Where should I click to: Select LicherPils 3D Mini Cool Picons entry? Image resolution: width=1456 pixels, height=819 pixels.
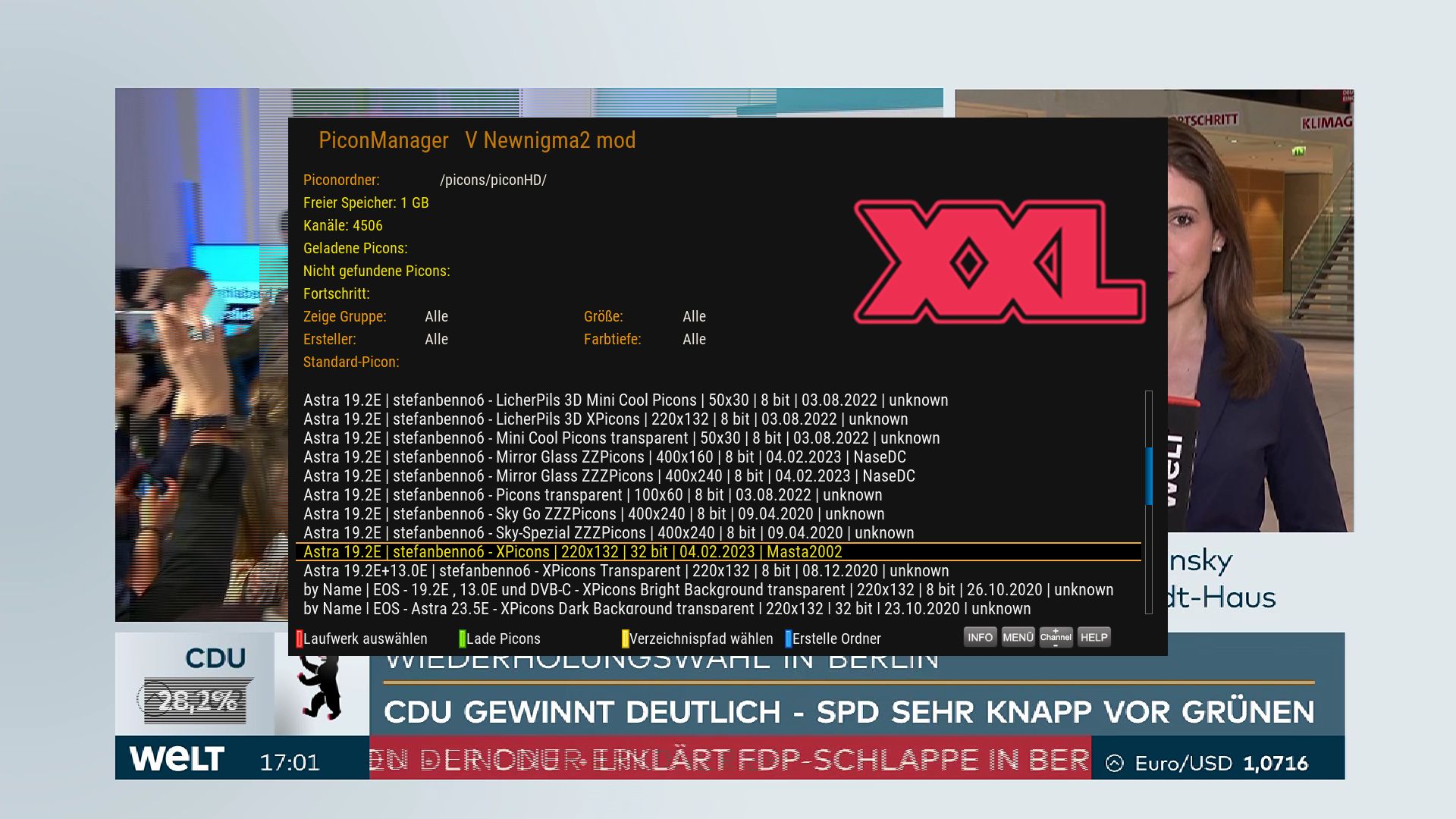tap(626, 400)
